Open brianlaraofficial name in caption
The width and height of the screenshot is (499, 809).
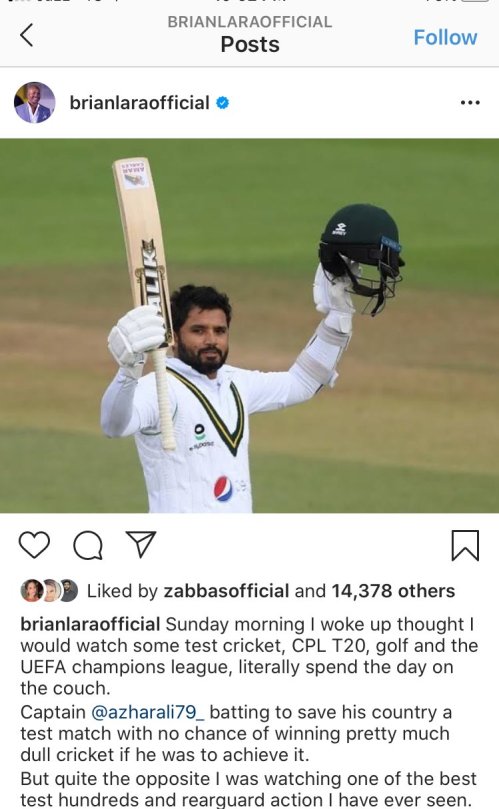pyautogui.click(x=90, y=624)
